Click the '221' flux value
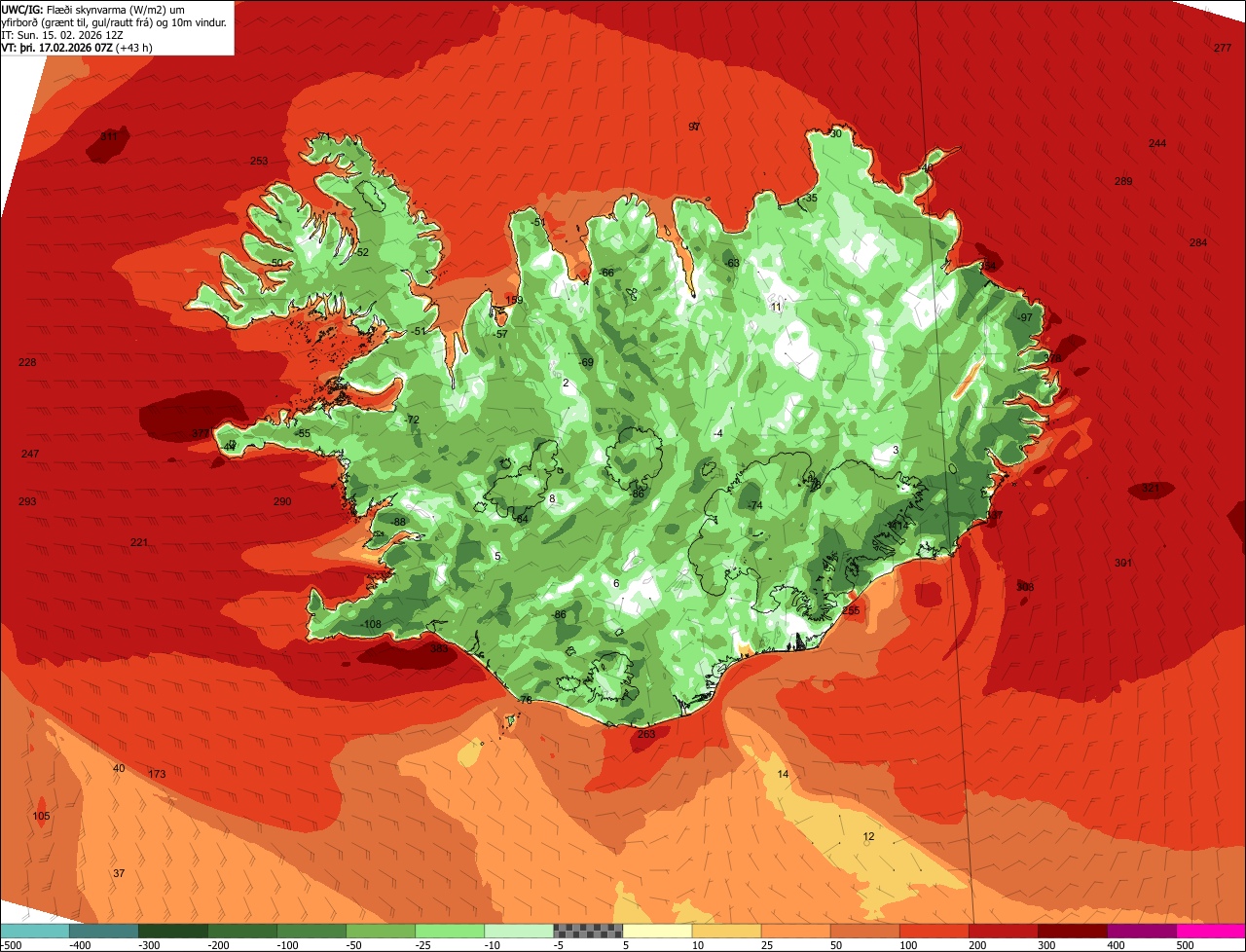Image resolution: width=1246 pixels, height=952 pixels. point(139,542)
